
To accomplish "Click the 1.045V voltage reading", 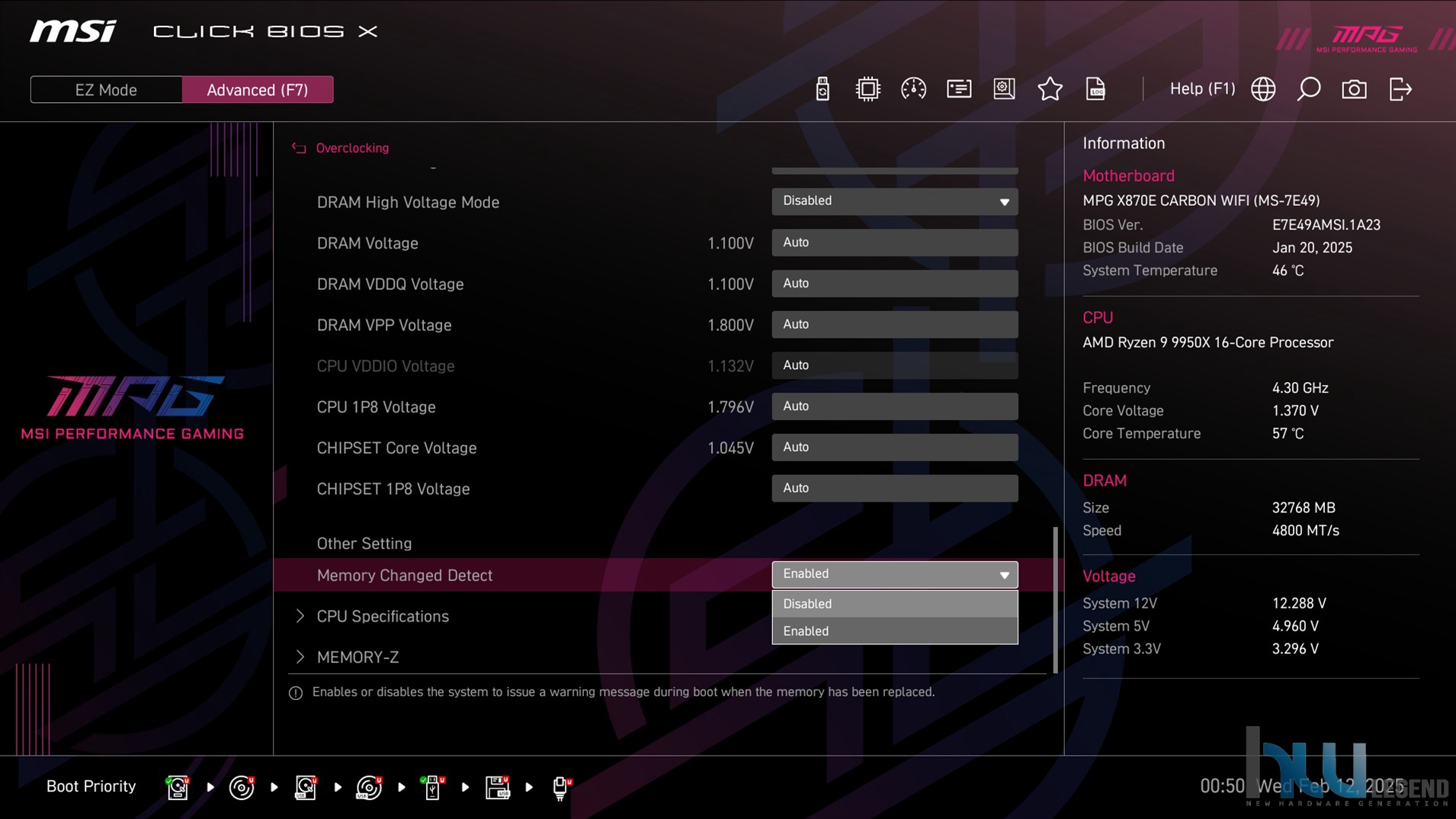I will point(730,448).
